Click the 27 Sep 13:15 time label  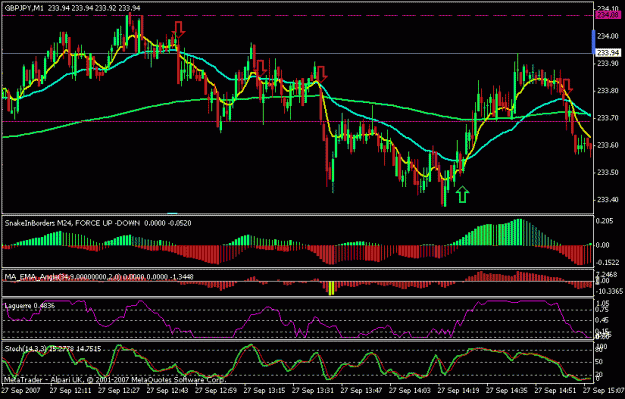point(264,390)
